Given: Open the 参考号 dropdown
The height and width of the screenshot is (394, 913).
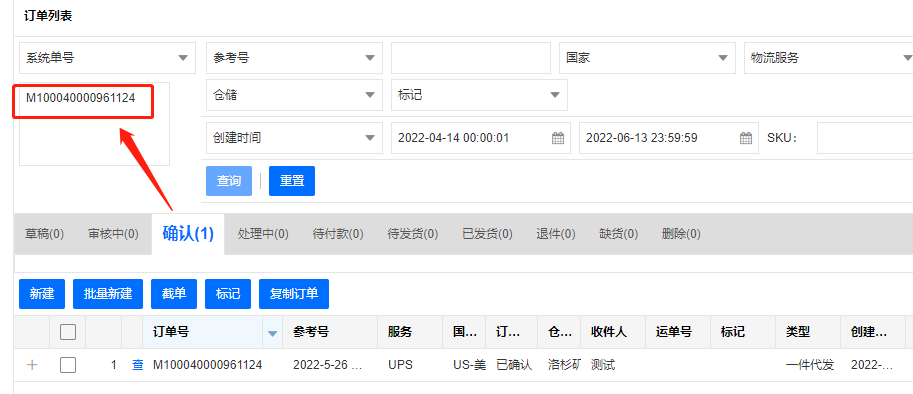Looking at the screenshot, I should 295,58.
